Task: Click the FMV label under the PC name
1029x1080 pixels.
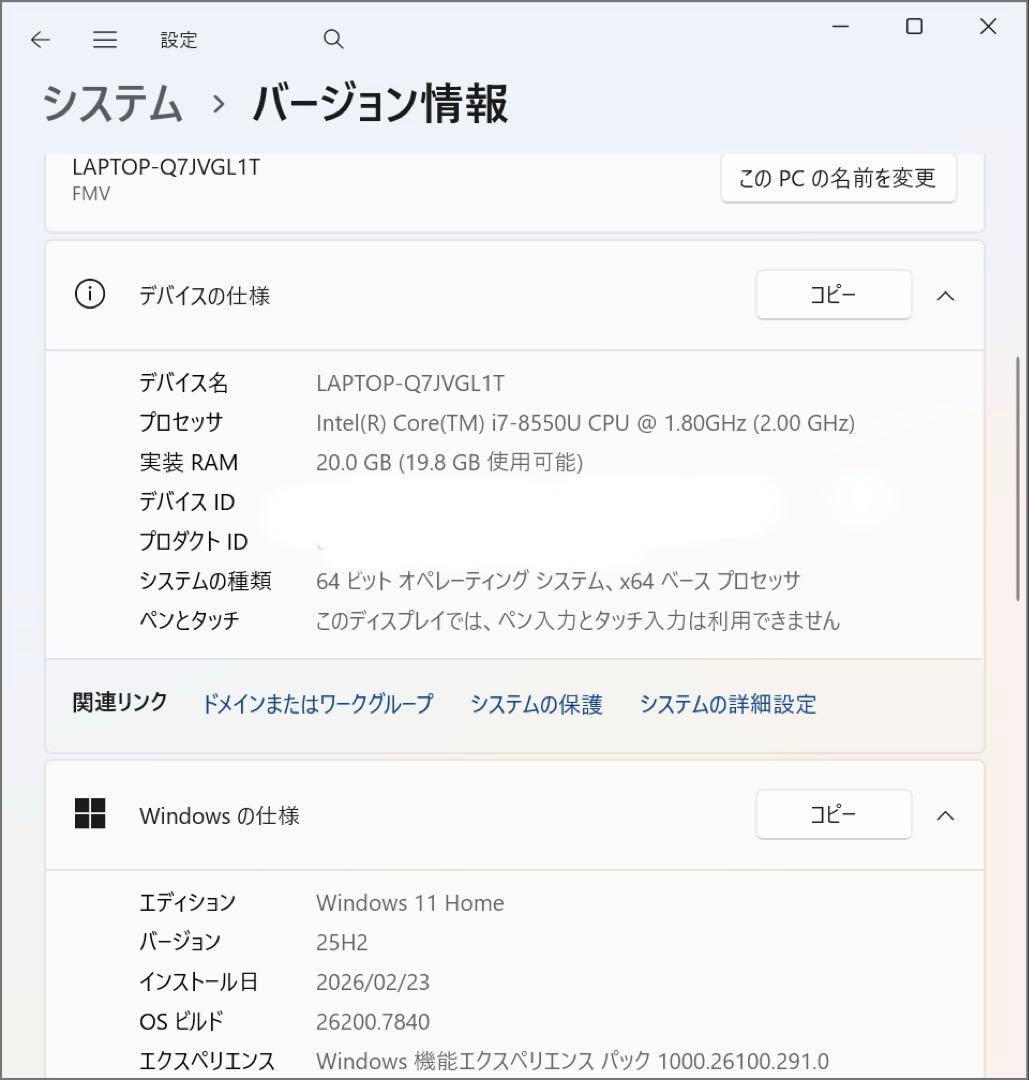Action: [91, 194]
